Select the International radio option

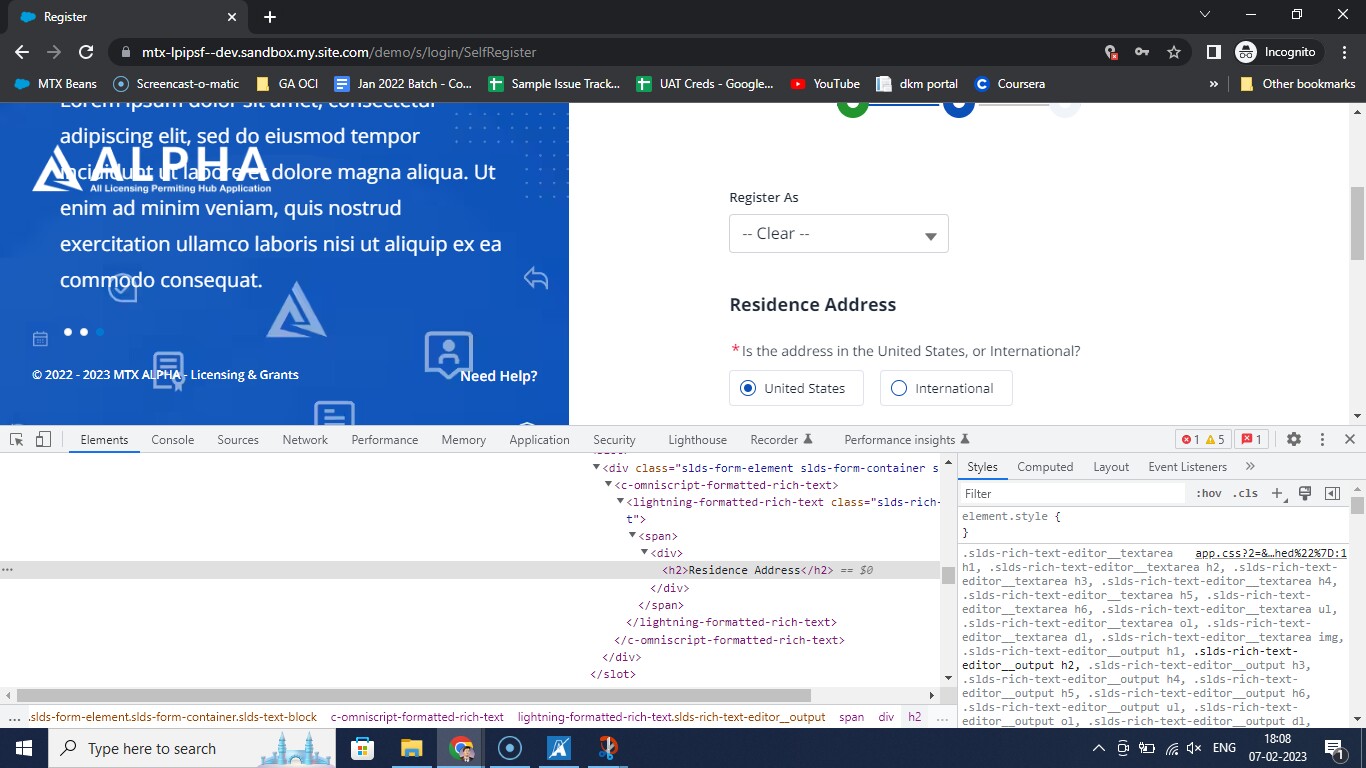point(898,388)
